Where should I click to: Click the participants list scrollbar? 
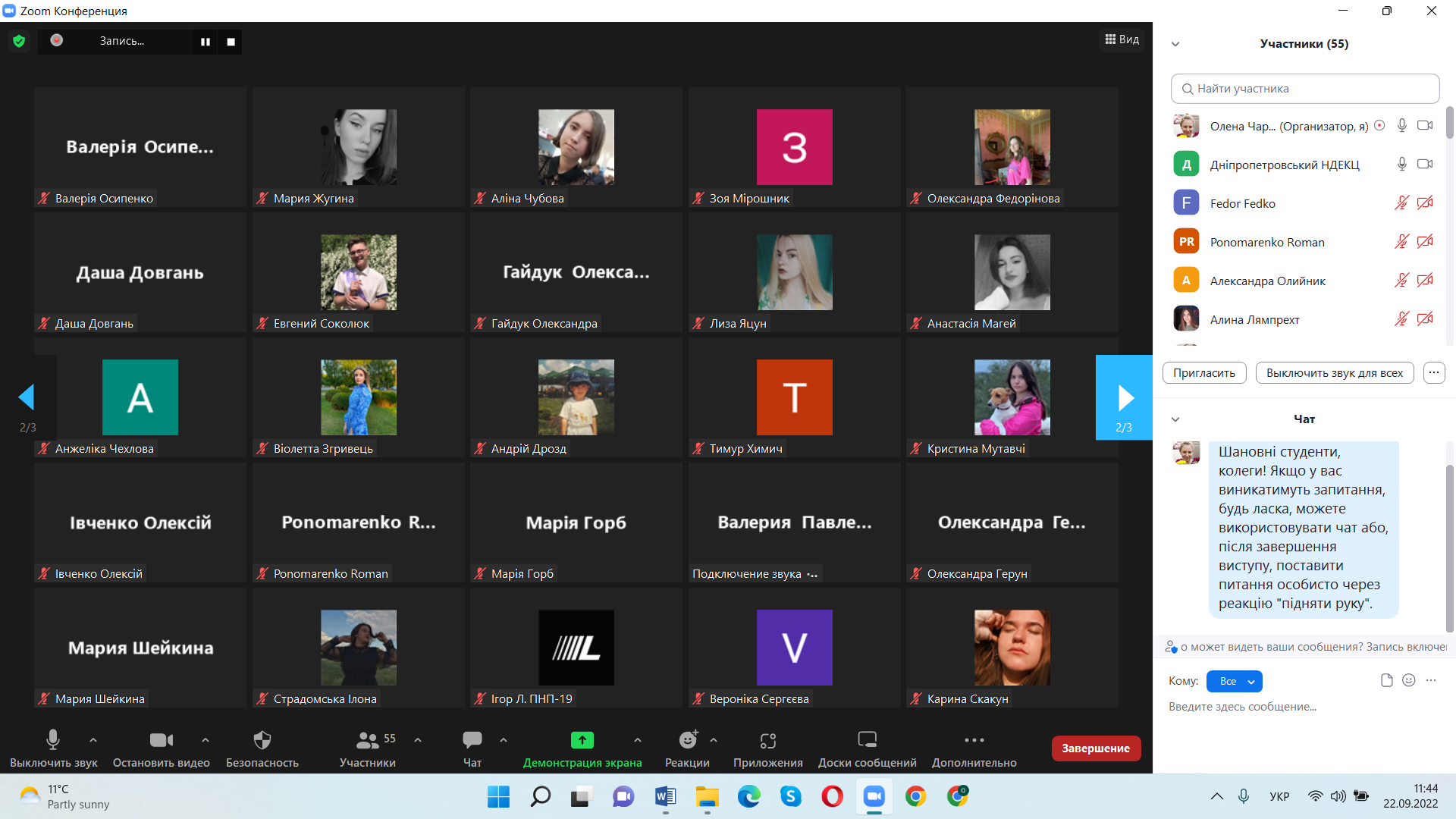(x=1450, y=121)
